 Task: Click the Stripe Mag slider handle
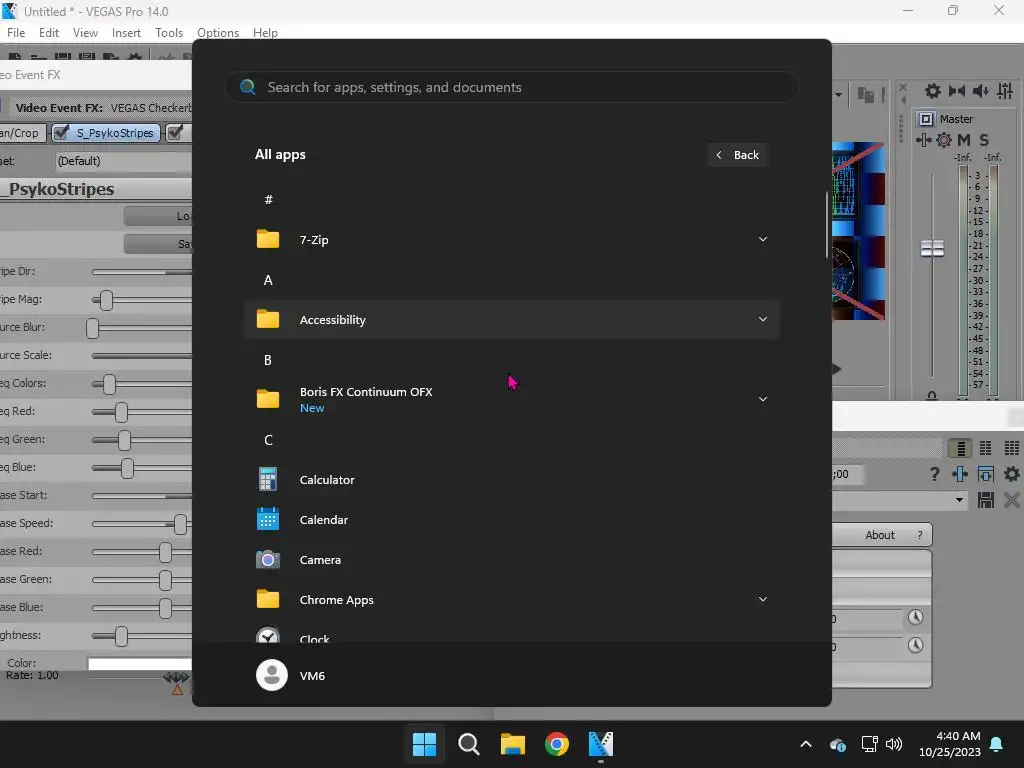(x=106, y=300)
